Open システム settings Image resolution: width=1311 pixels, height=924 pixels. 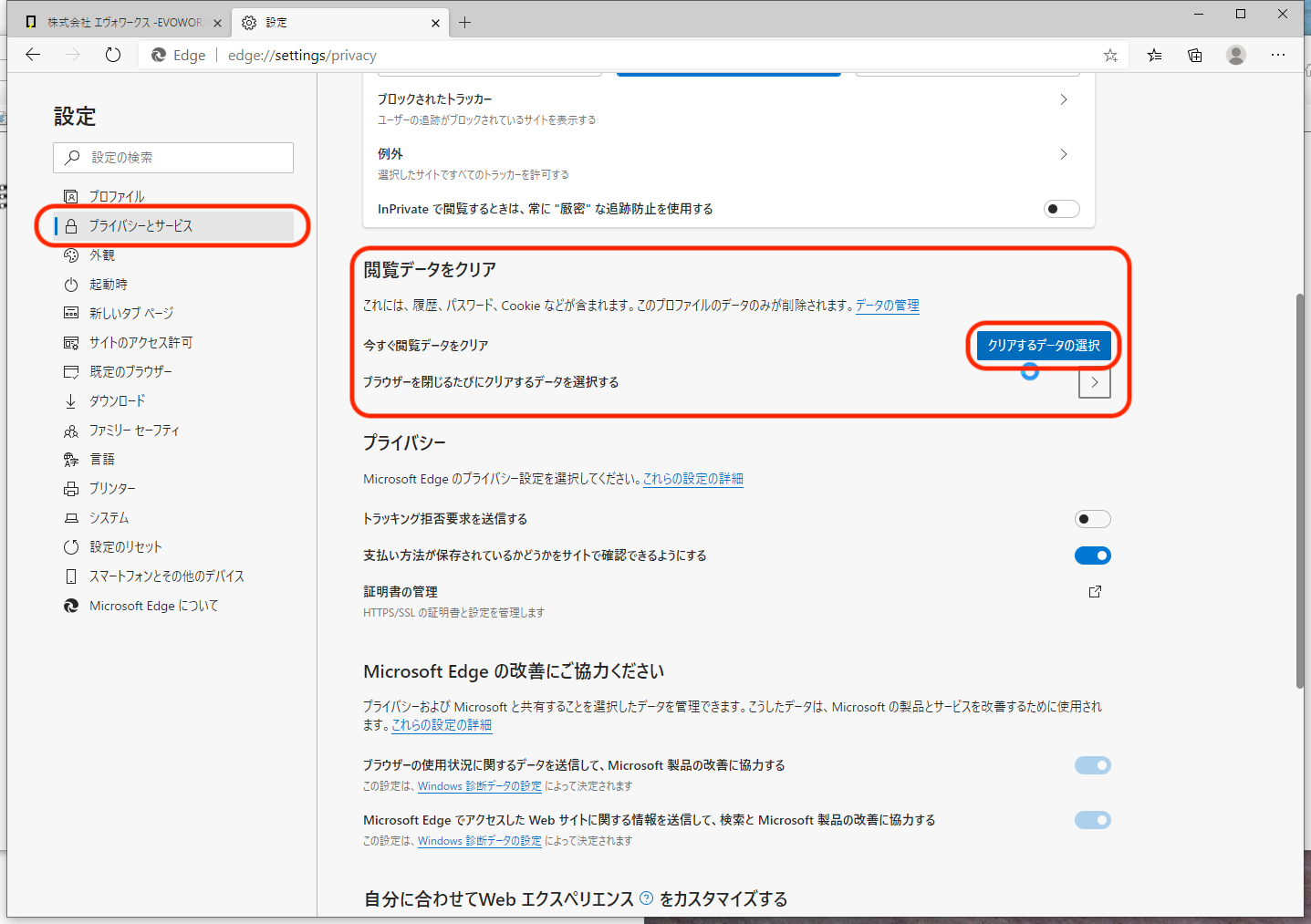[173, 517]
